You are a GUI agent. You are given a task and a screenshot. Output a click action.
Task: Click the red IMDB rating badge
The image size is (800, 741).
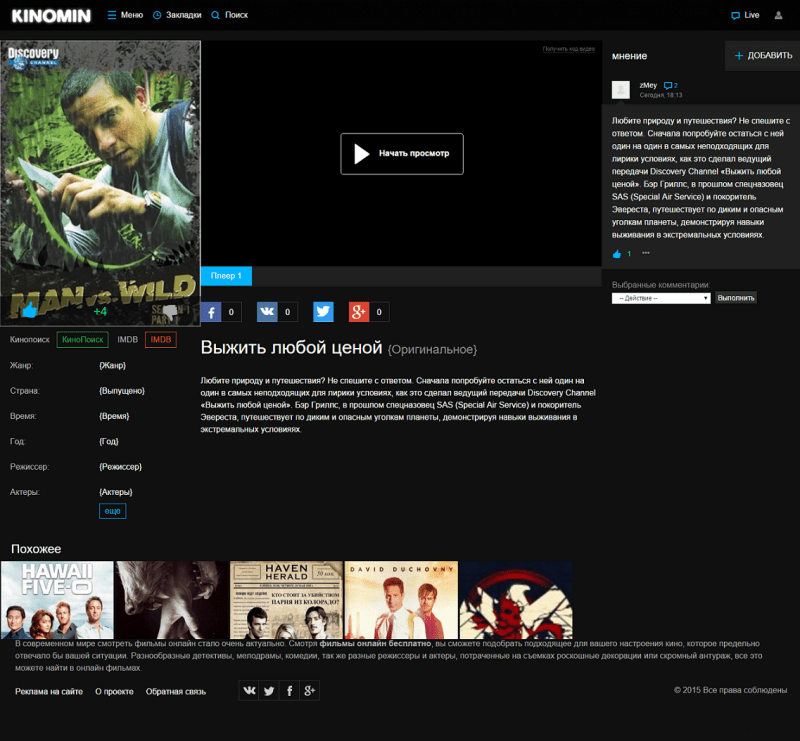161,339
